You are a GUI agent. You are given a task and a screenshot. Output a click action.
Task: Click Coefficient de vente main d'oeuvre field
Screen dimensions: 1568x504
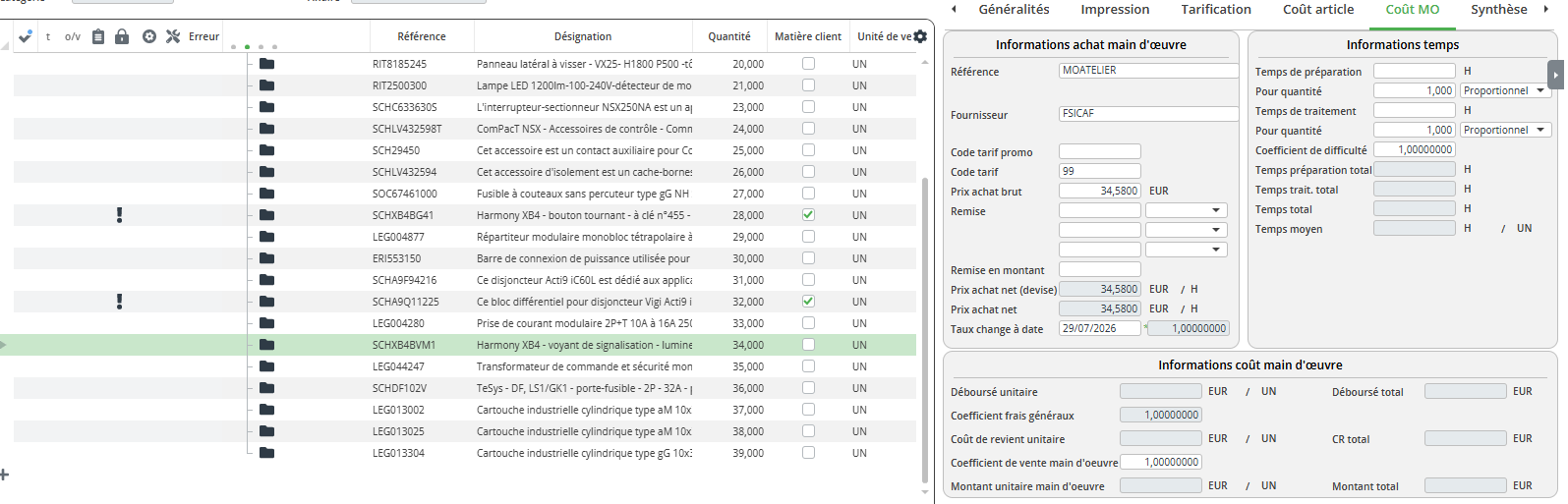tap(1161, 462)
